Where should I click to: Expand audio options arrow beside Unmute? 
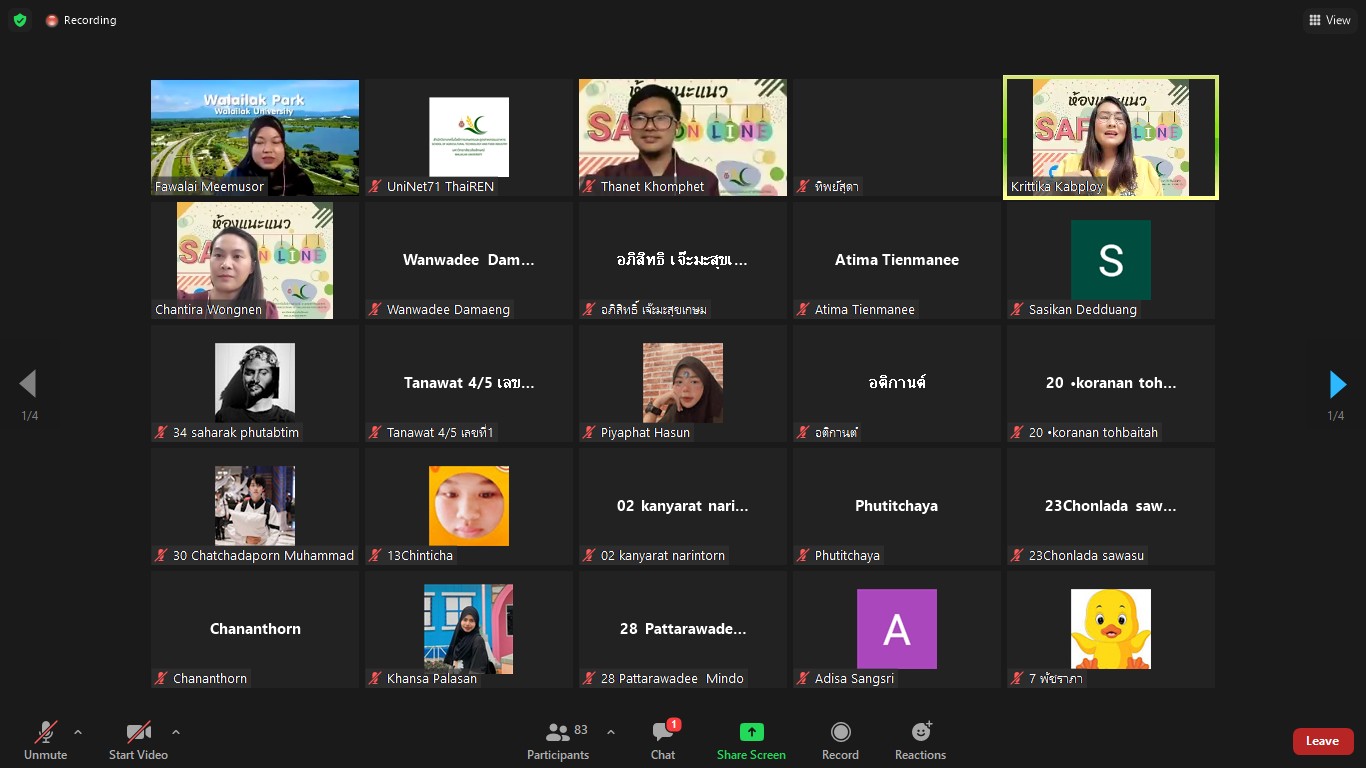coord(78,732)
